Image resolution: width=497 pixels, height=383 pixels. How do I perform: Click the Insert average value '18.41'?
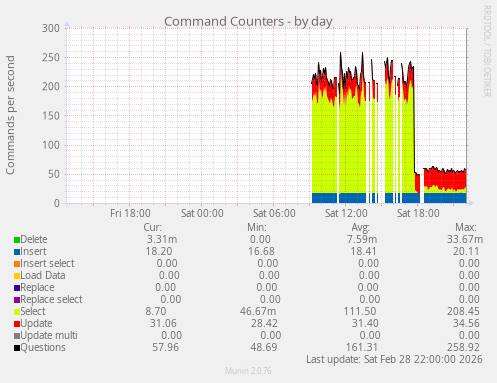click(x=363, y=251)
